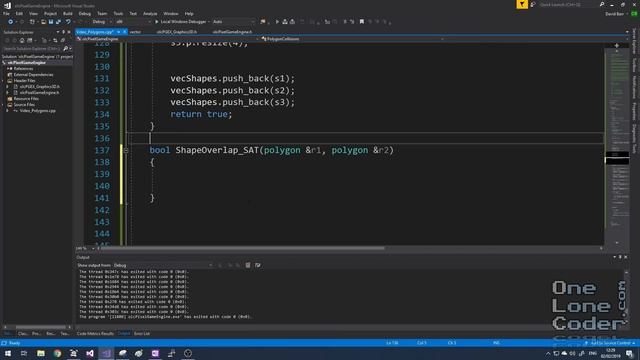Open the Tools menu
The width and height of the screenshot is (640, 360).
coord(118,13)
